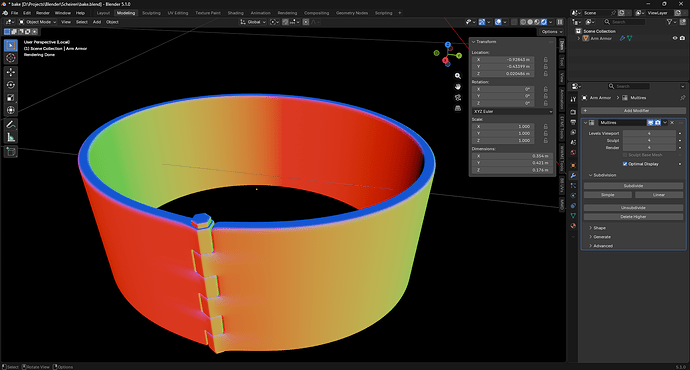Image resolution: width=690 pixels, height=370 pixels.
Task: Click the Add Modifier button
Action: (633, 110)
